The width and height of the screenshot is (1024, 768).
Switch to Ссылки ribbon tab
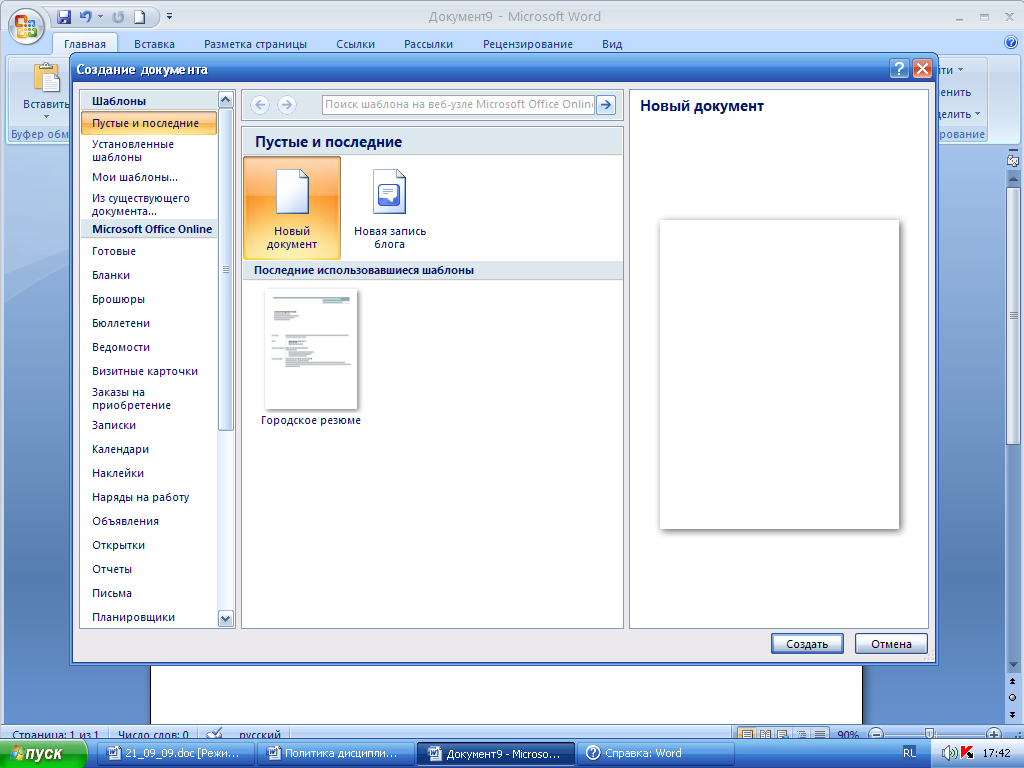point(355,44)
